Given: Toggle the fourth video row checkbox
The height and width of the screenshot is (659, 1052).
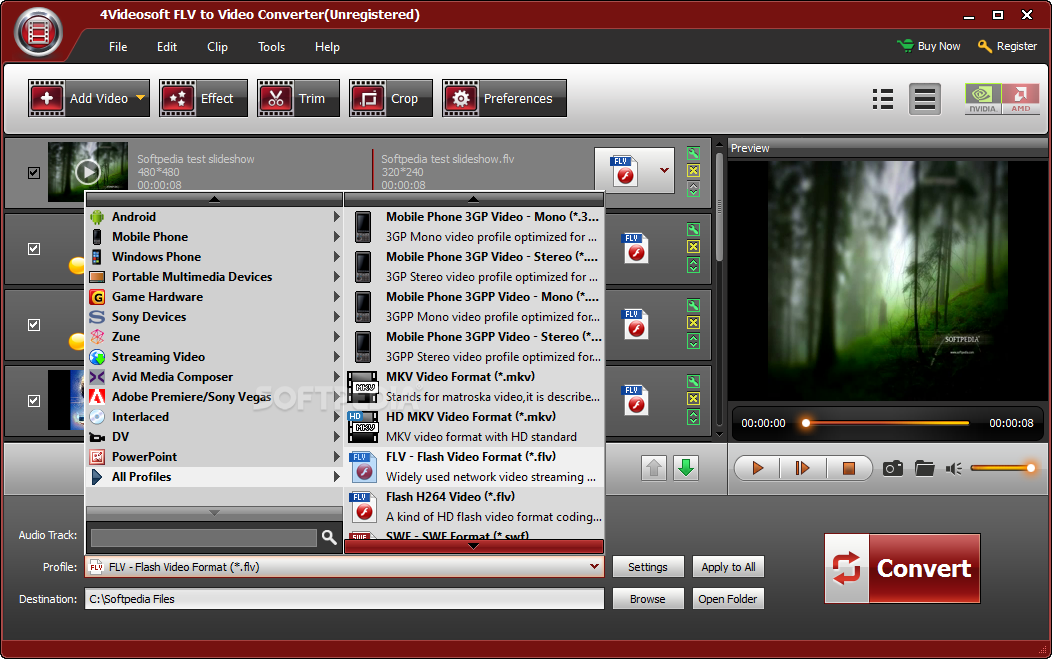Looking at the screenshot, I should pyautogui.click(x=34, y=401).
